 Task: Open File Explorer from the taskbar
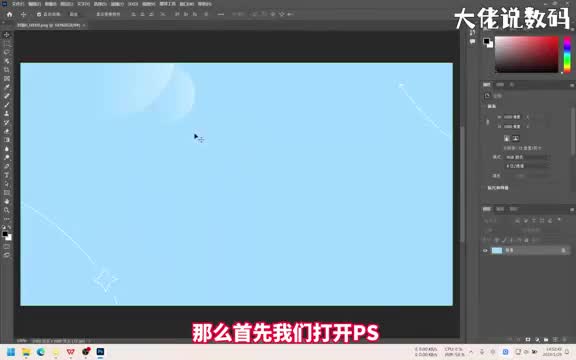coord(26,352)
